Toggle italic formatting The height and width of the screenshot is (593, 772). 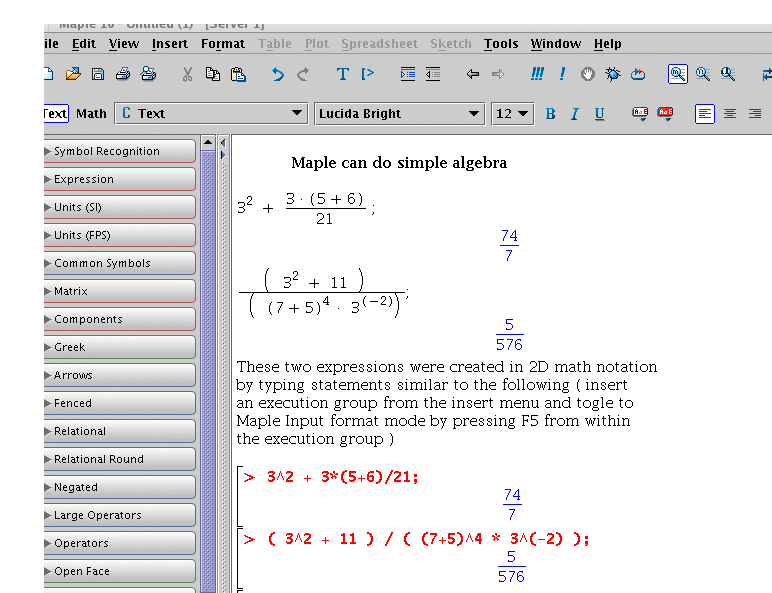click(x=575, y=114)
